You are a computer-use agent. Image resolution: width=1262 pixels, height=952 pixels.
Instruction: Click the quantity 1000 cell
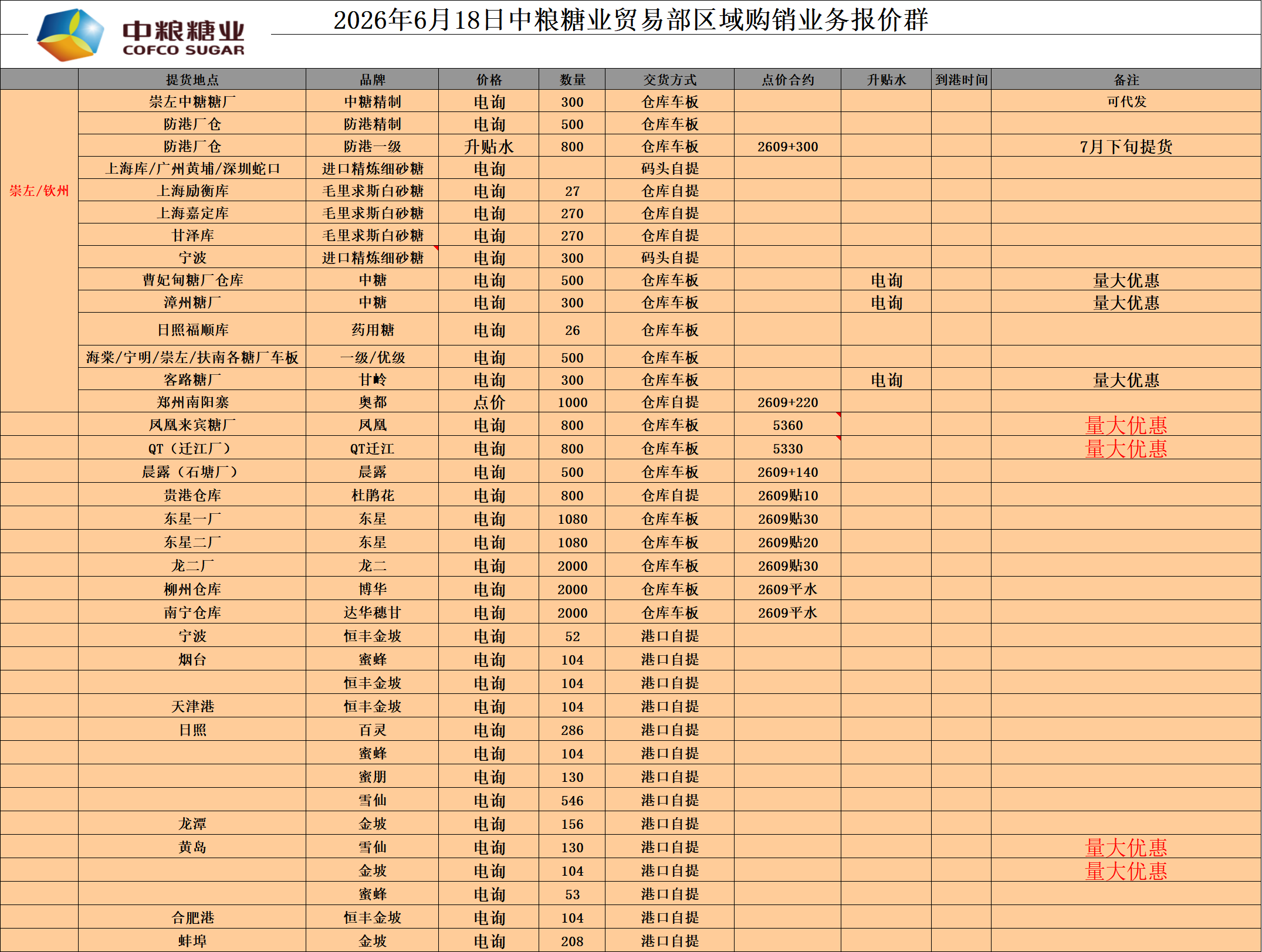coord(572,402)
